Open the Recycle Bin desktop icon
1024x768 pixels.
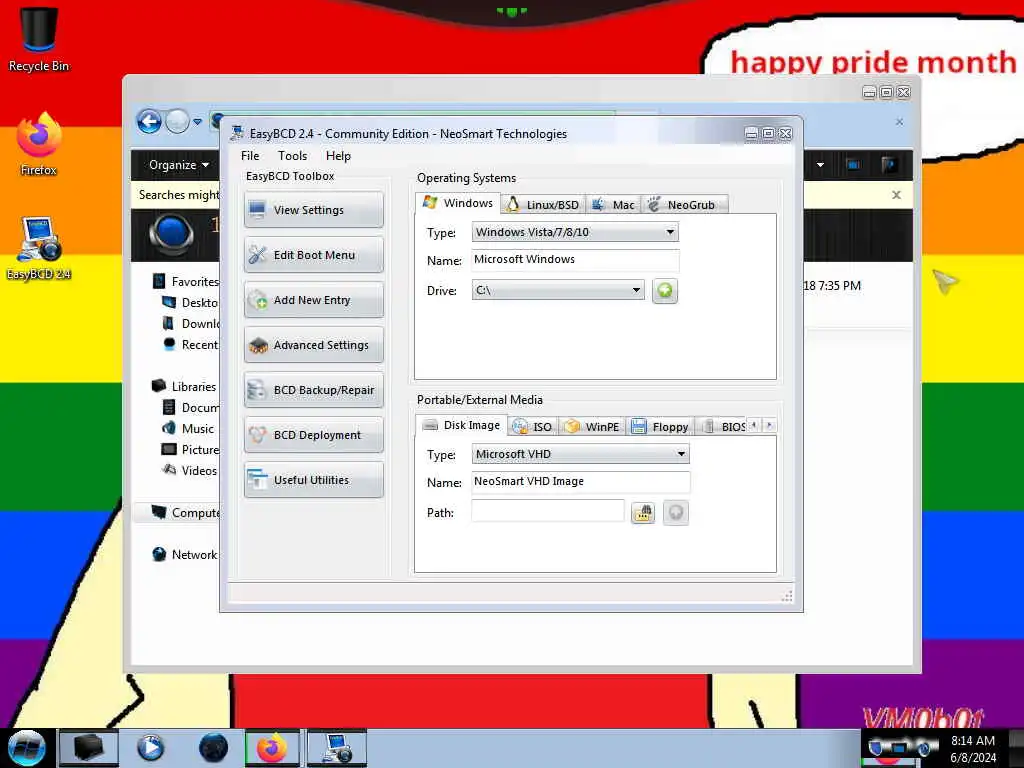pos(39,40)
